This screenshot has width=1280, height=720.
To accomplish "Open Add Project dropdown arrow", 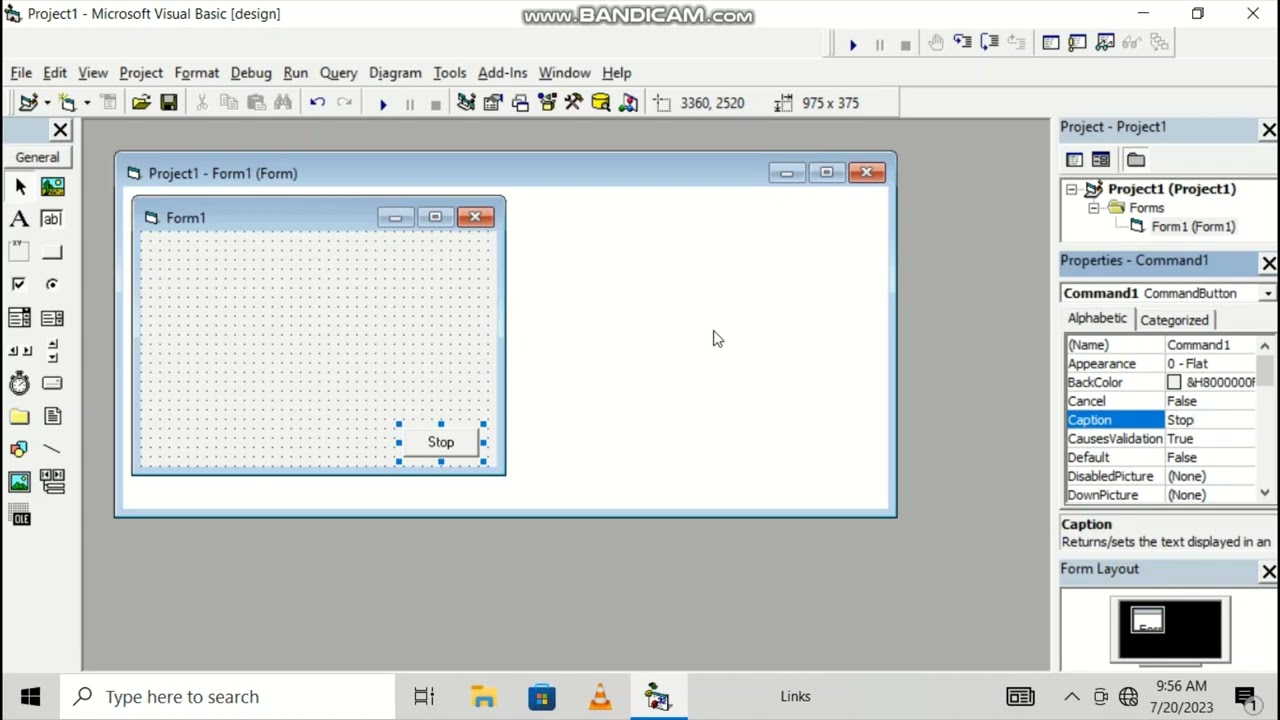I will click(47, 103).
